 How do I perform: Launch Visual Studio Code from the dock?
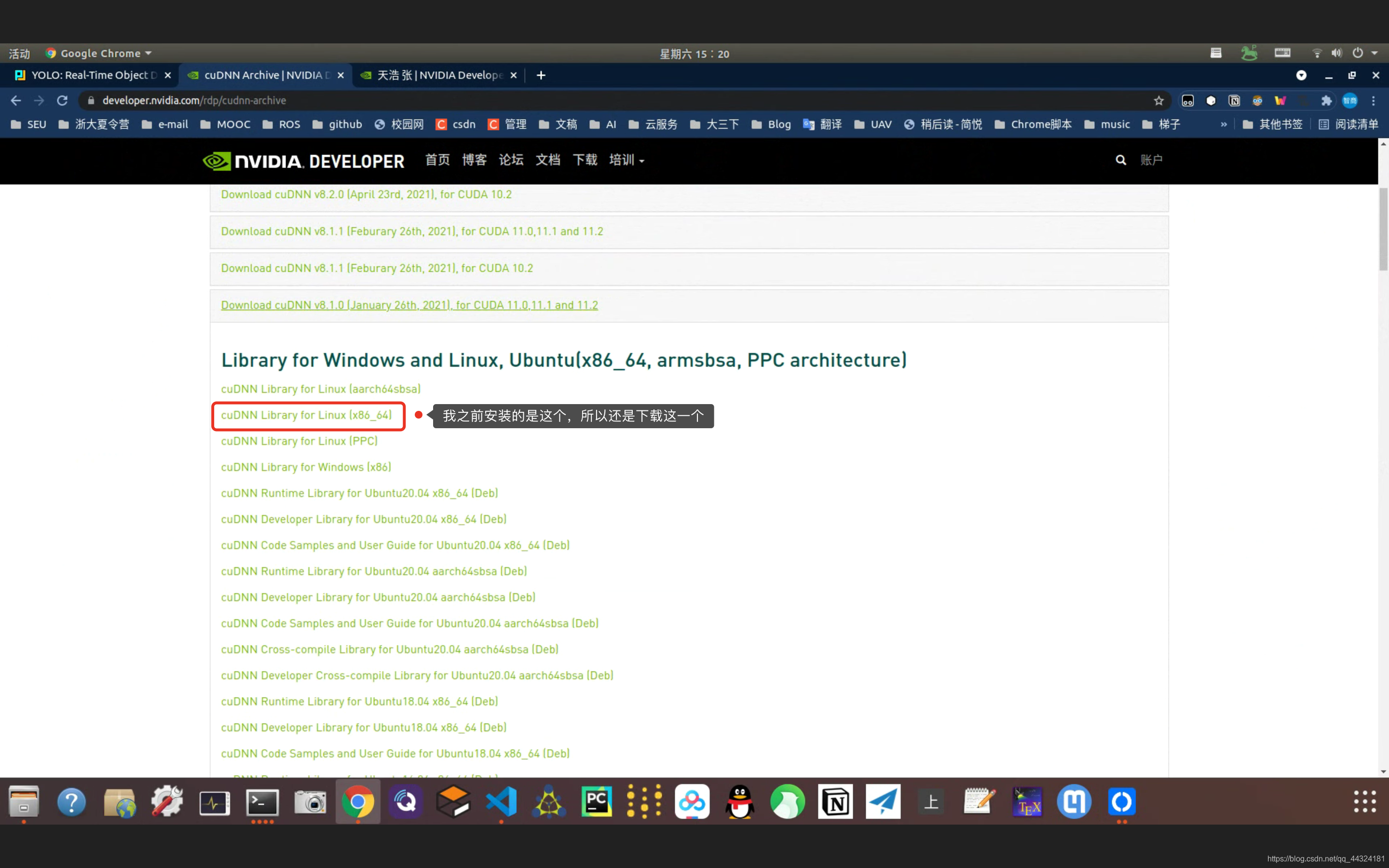[x=501, y=801]
